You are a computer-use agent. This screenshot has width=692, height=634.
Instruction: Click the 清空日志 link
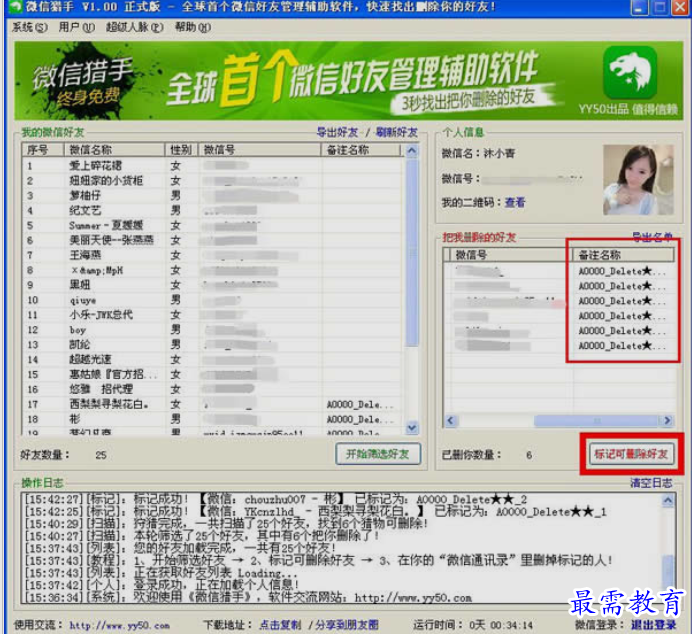coord(651,483)
